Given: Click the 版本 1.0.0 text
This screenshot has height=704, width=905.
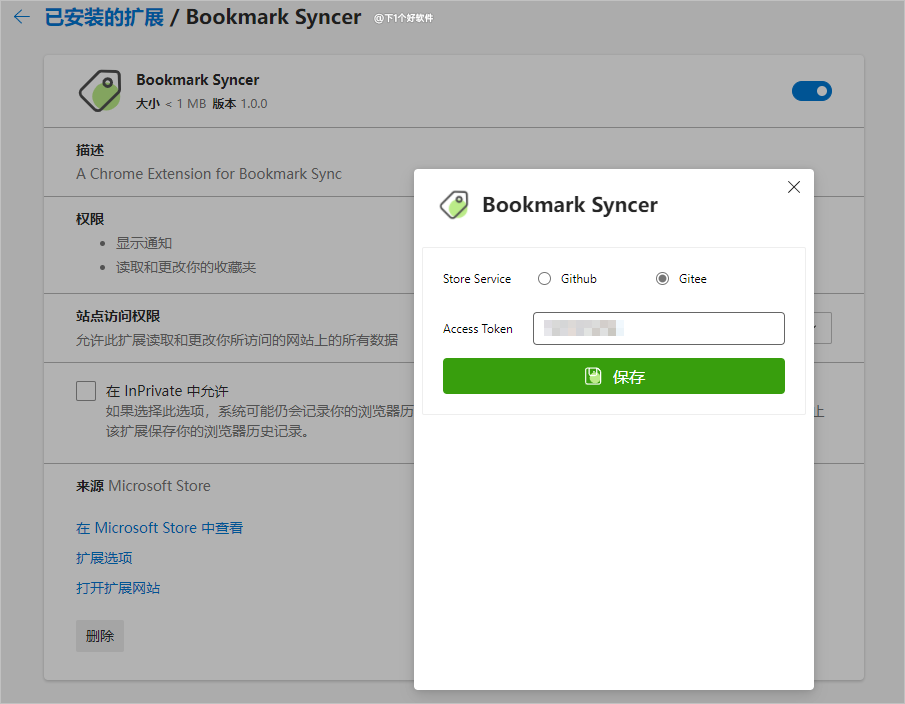Looking at the screenshot, I should click(240, 104).
